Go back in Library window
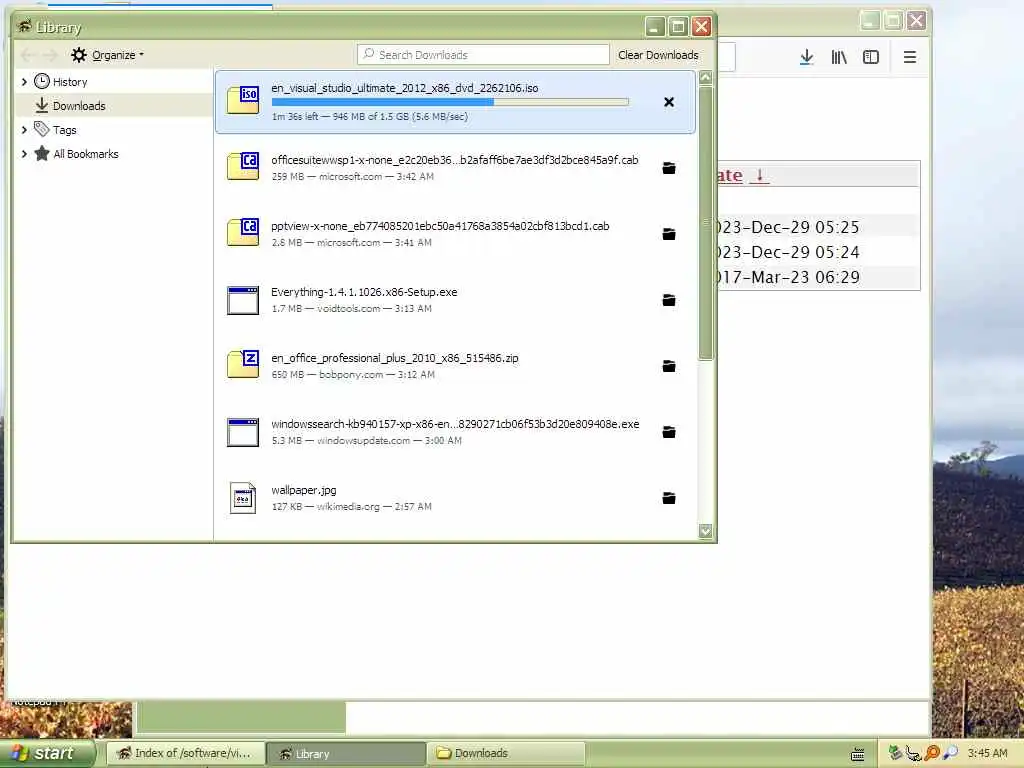This screenshot has height=768, width=1024. point(27,55)
